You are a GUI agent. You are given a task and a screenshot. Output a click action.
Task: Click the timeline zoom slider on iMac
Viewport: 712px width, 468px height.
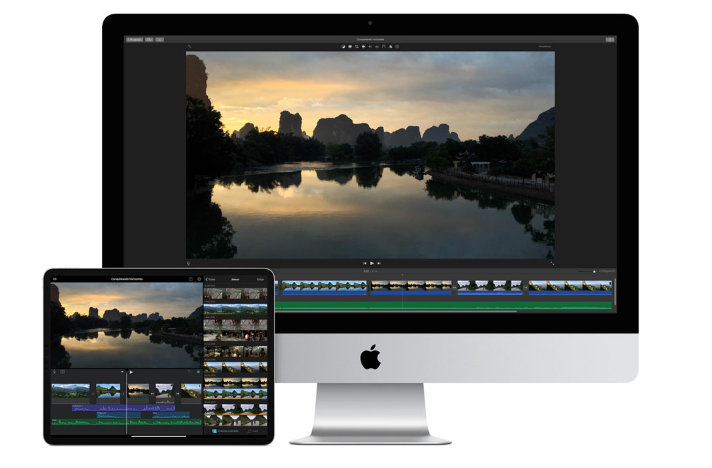pyautogui.click(x=592, y=271)
